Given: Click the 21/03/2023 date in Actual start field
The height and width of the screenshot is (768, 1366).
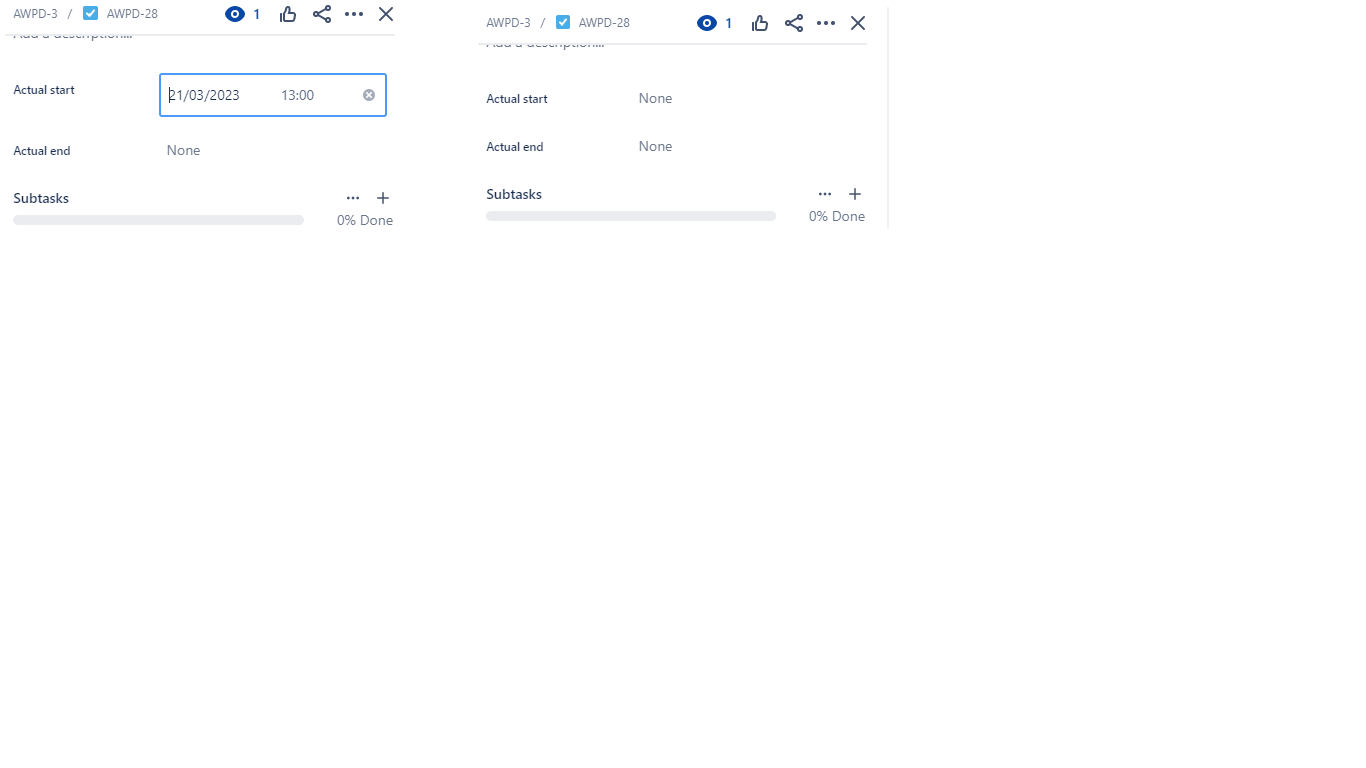Looking at the screenshot, I should 204,95.
